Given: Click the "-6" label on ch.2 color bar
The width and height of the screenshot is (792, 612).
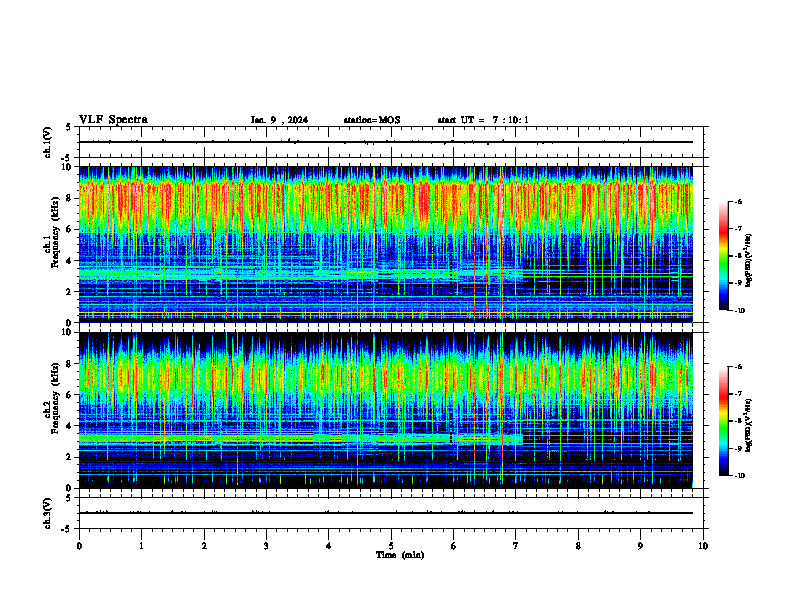Looking at the screenshot, I should coord(738,367).
